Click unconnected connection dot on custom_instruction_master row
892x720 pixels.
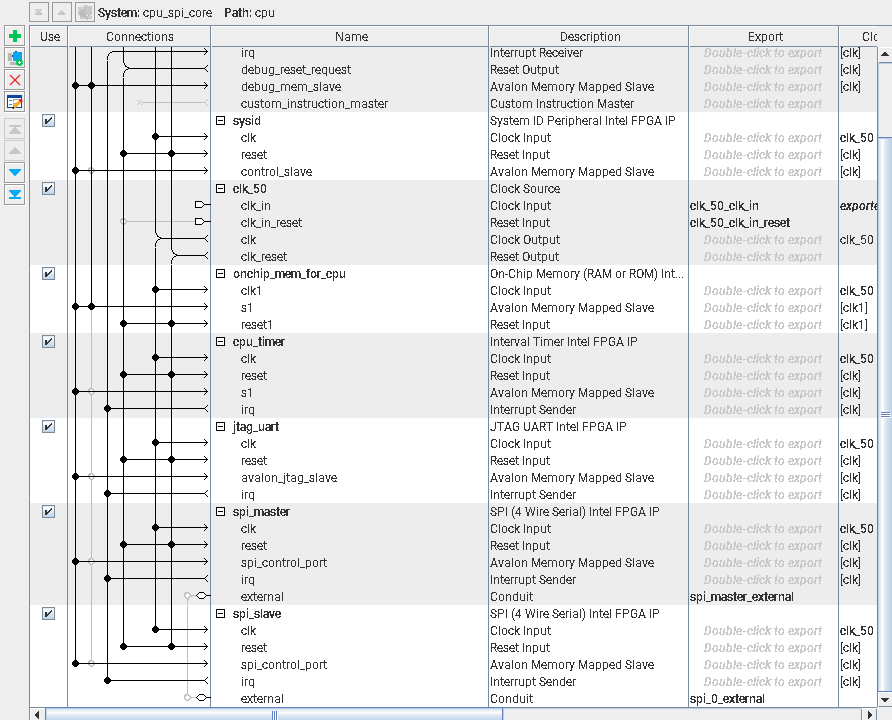click(x=139, y=102)
